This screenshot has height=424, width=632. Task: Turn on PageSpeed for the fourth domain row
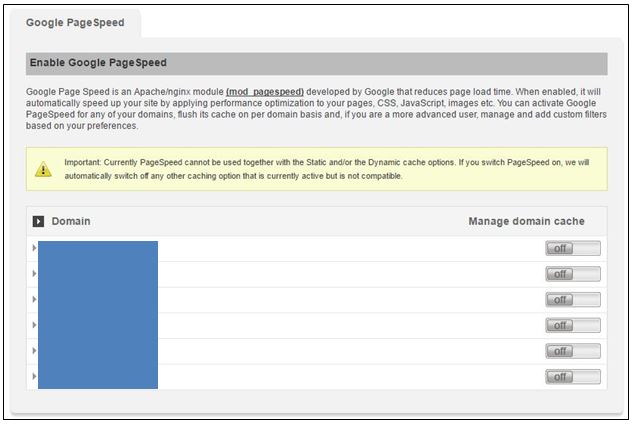[x=573, y=325]
